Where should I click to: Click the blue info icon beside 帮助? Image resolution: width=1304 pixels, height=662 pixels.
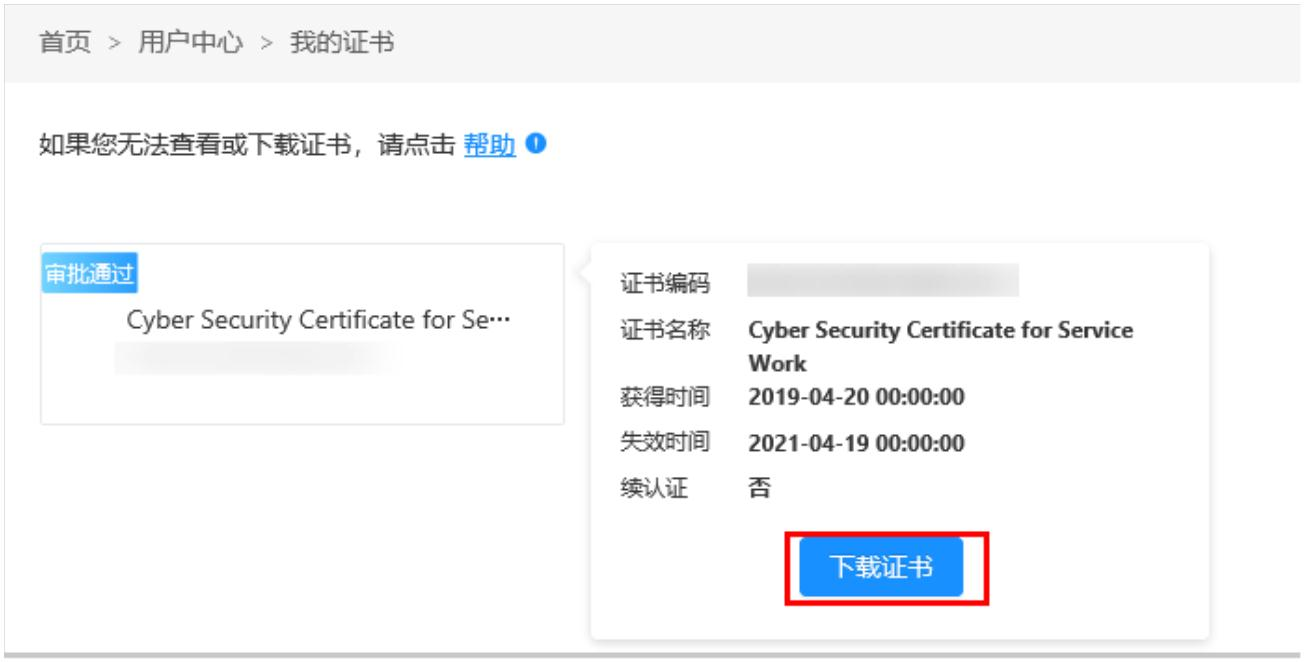click(537, 145)
